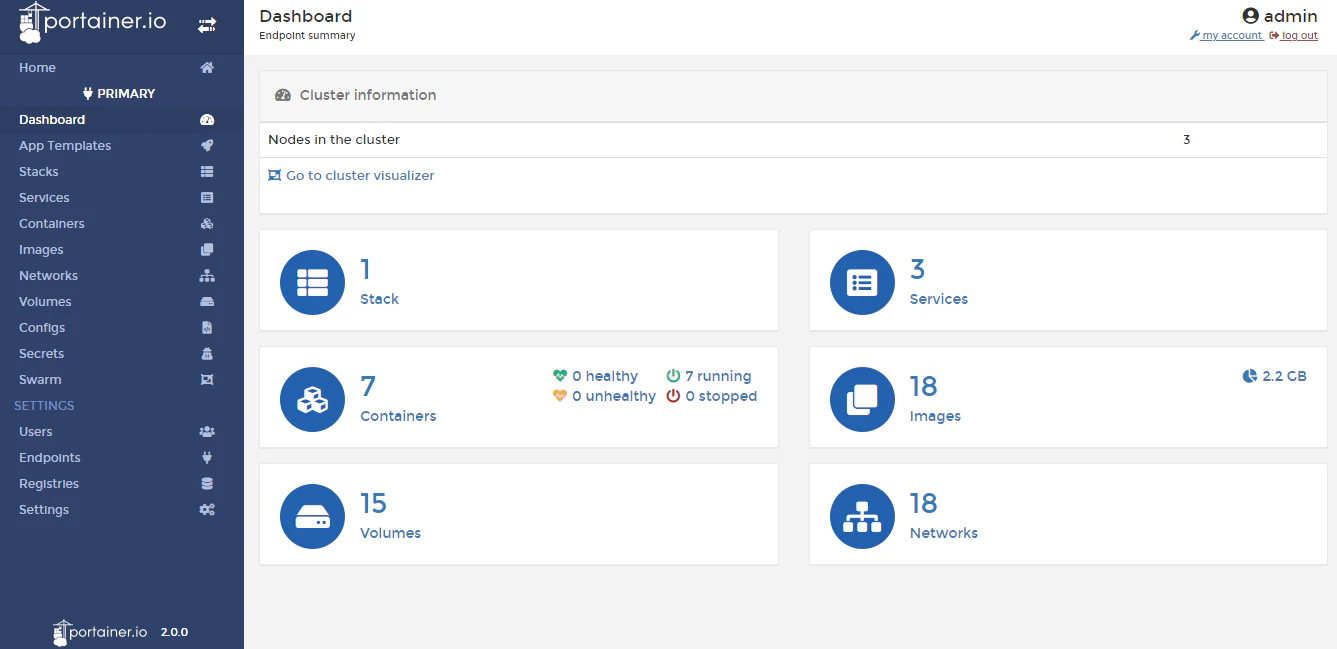The width and height of the screenshot is (1337, 649).
Task: Click the round Images icon on dashboard
Action: tap(862, 399)
